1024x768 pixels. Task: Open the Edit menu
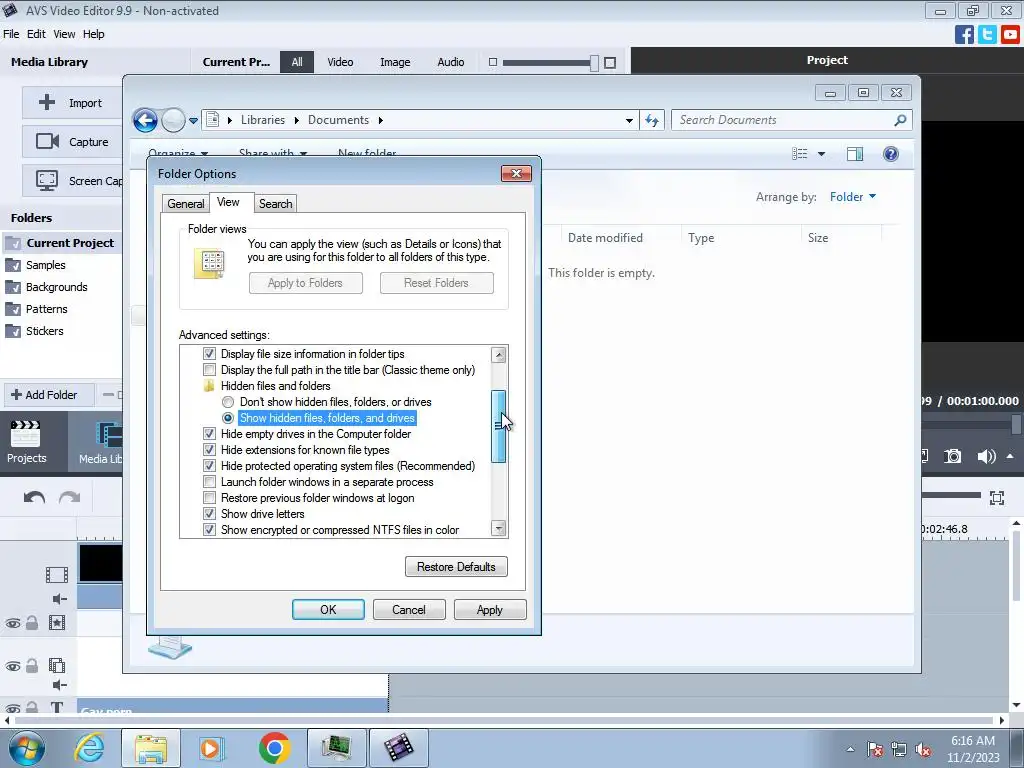pos(36,34)
